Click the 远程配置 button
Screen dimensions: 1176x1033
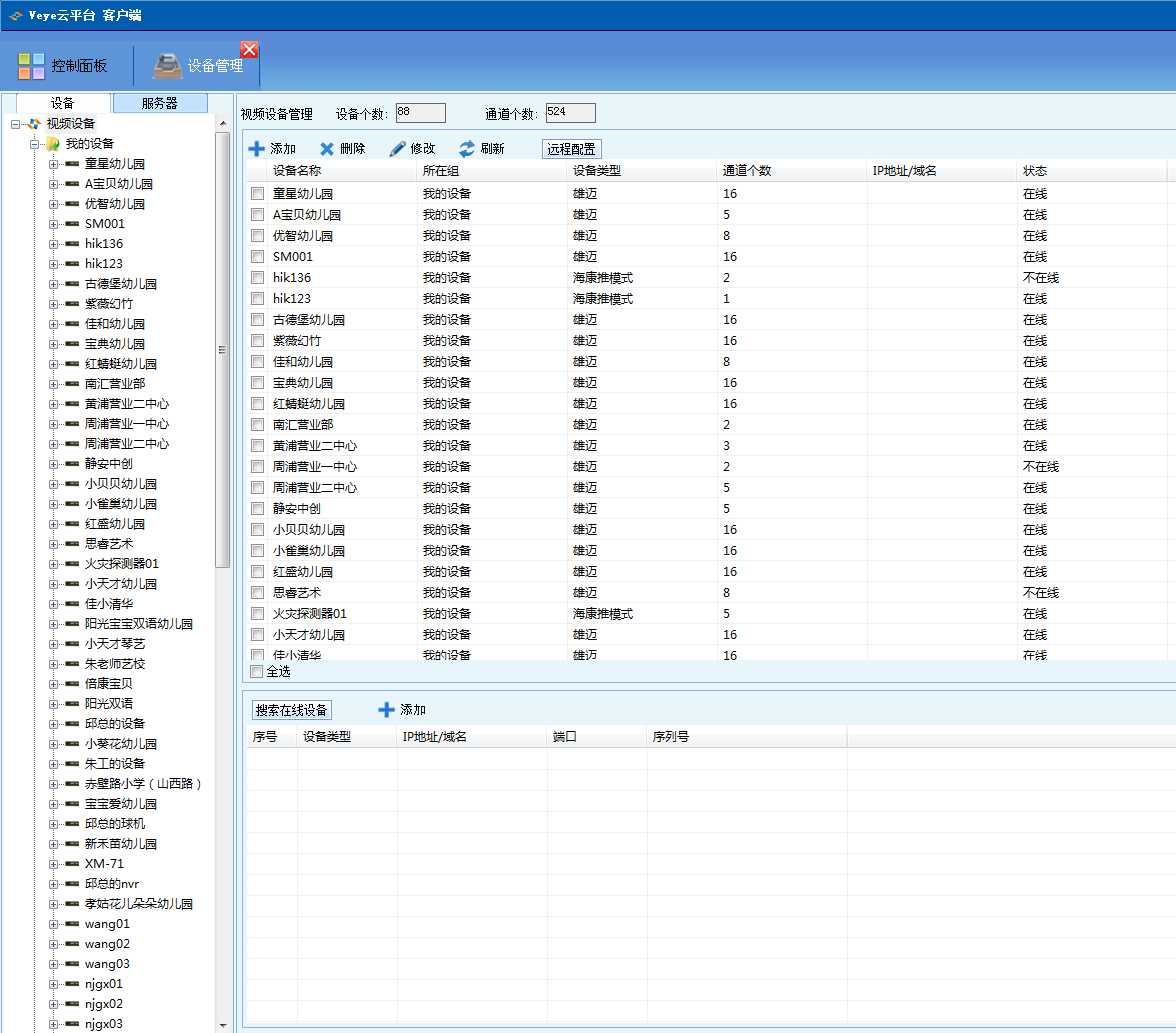click(572, 149)
